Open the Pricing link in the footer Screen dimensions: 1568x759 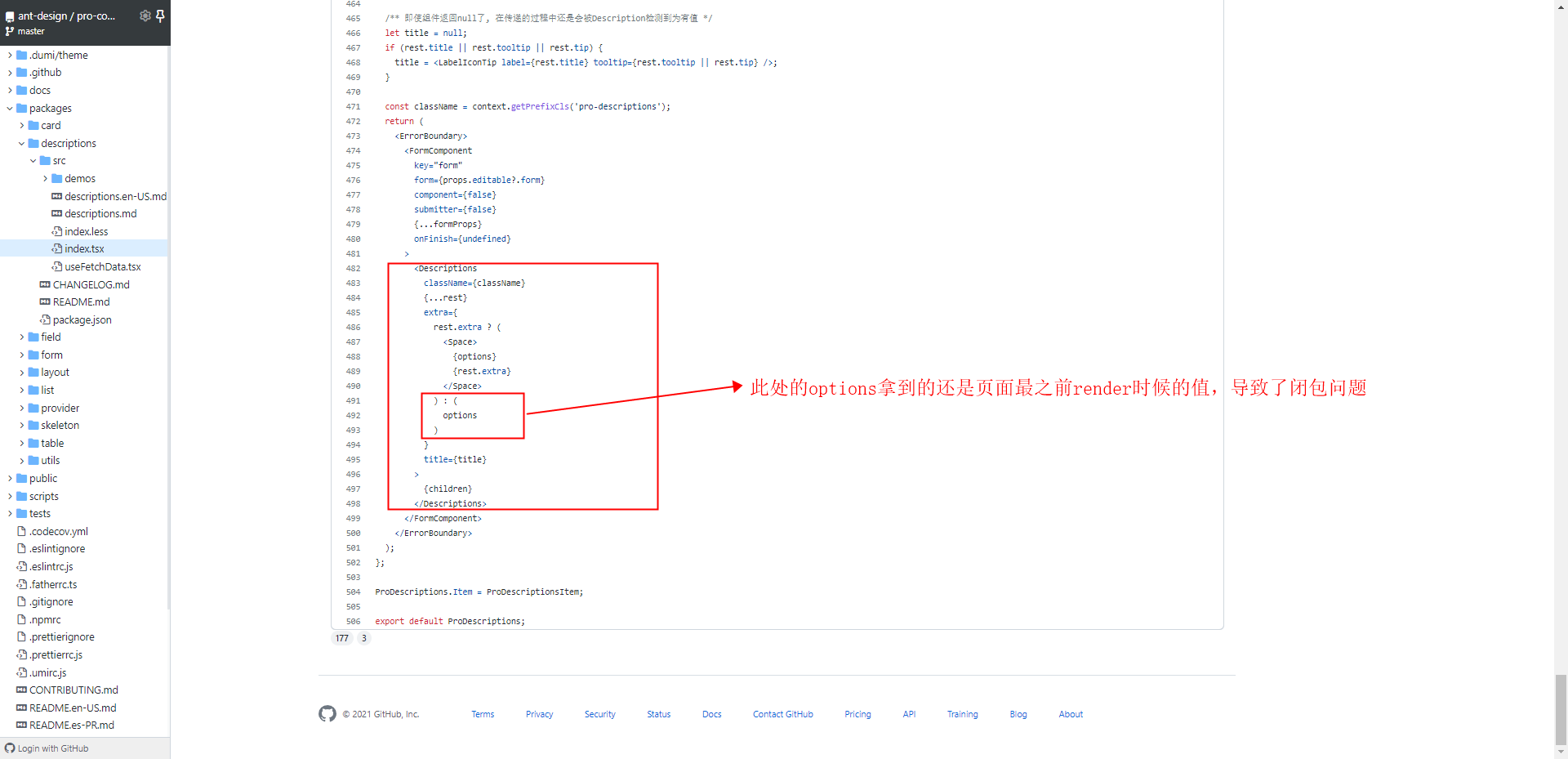(x=857, y=713)
